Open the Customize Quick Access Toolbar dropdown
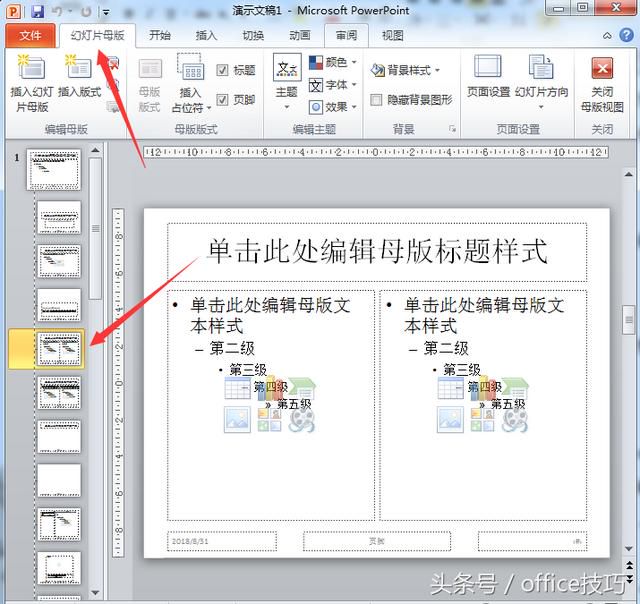This screenshot has width=640, height=604. (x=106, y=12)
